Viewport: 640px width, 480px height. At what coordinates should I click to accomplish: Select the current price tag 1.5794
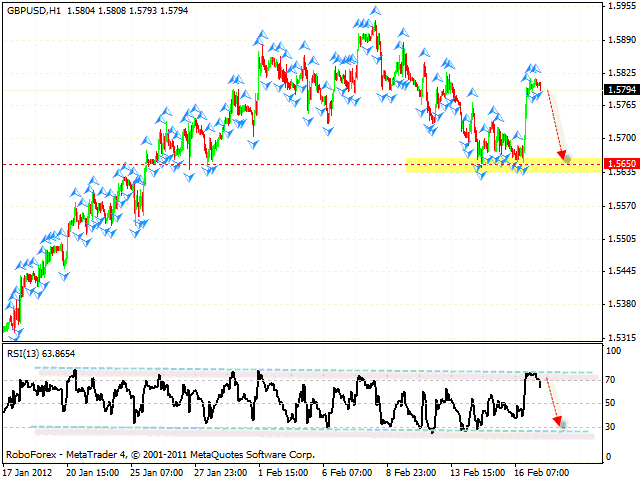point(617,89)
